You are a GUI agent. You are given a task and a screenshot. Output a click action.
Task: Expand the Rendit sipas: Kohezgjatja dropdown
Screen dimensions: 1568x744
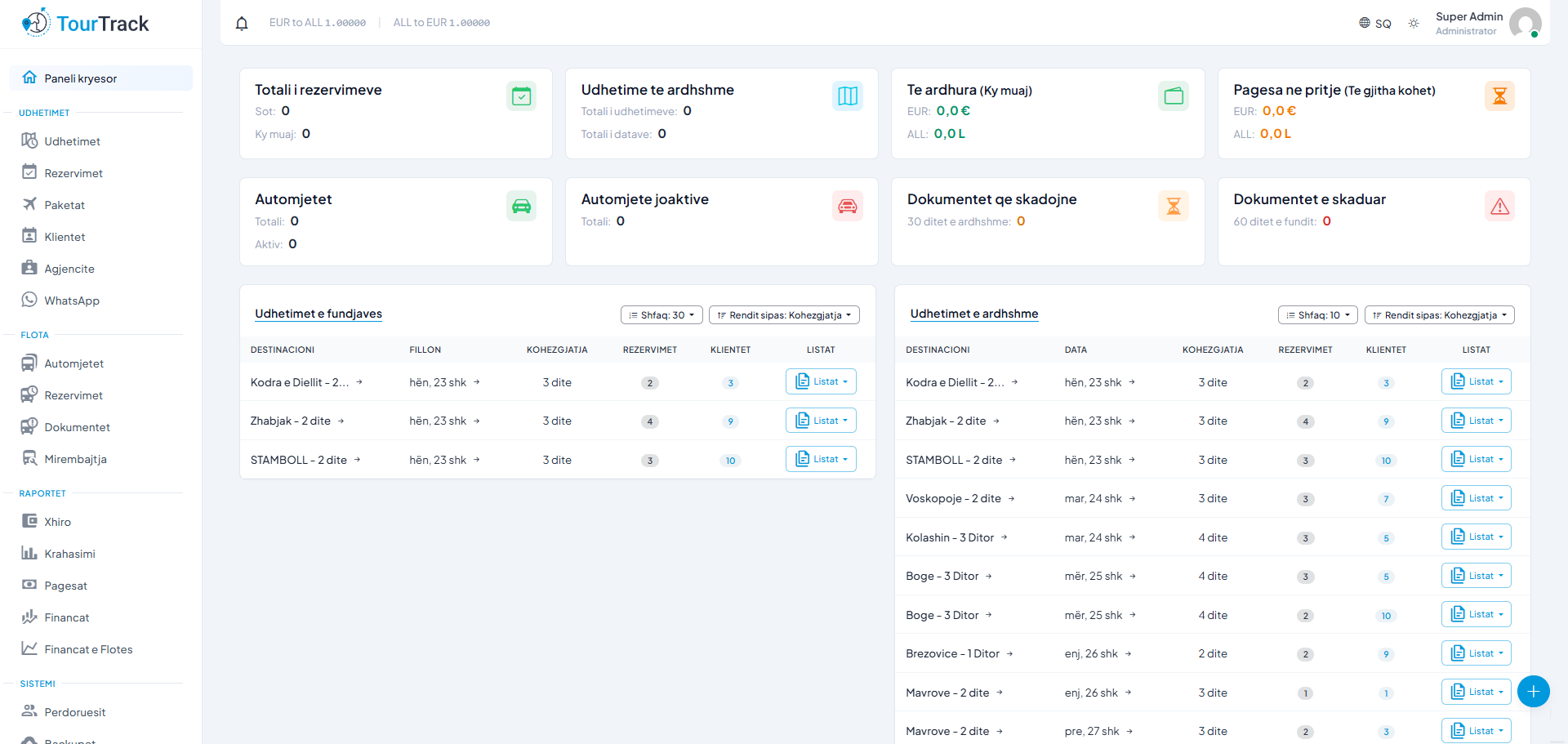[784, 314]
